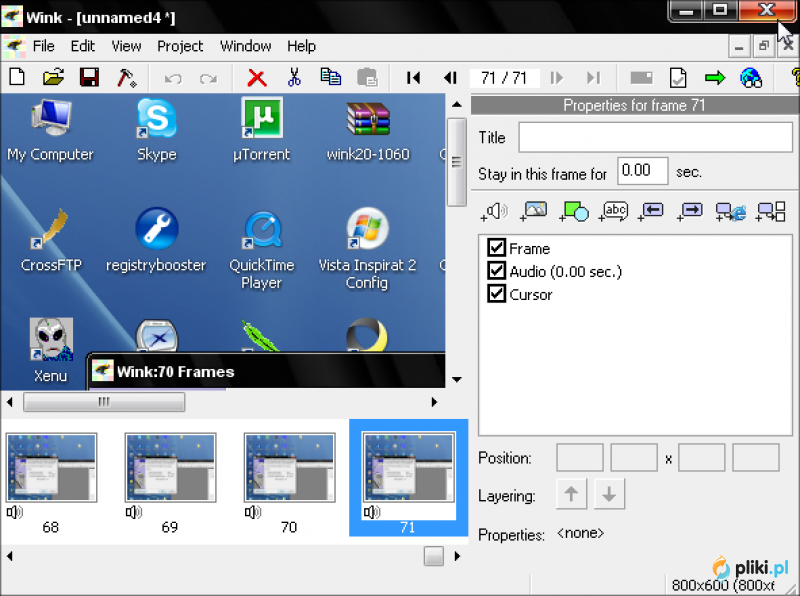
Task: Move layer up with the up arrow
Action: click(571, 494)
